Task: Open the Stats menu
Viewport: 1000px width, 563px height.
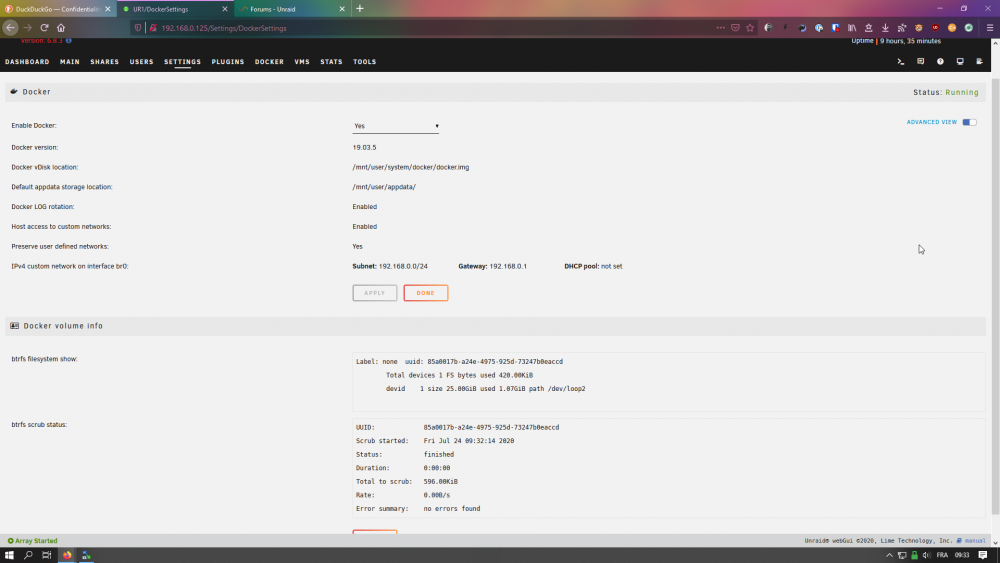Action: coord(331,62)
